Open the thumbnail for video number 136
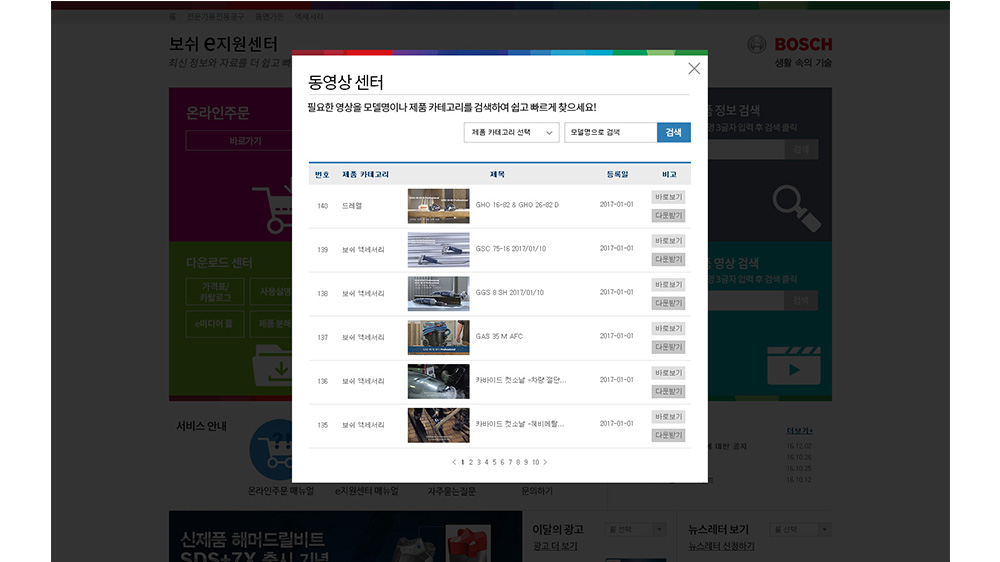Viewport: 1000px width, 562px height. click(x=438, y=381)
